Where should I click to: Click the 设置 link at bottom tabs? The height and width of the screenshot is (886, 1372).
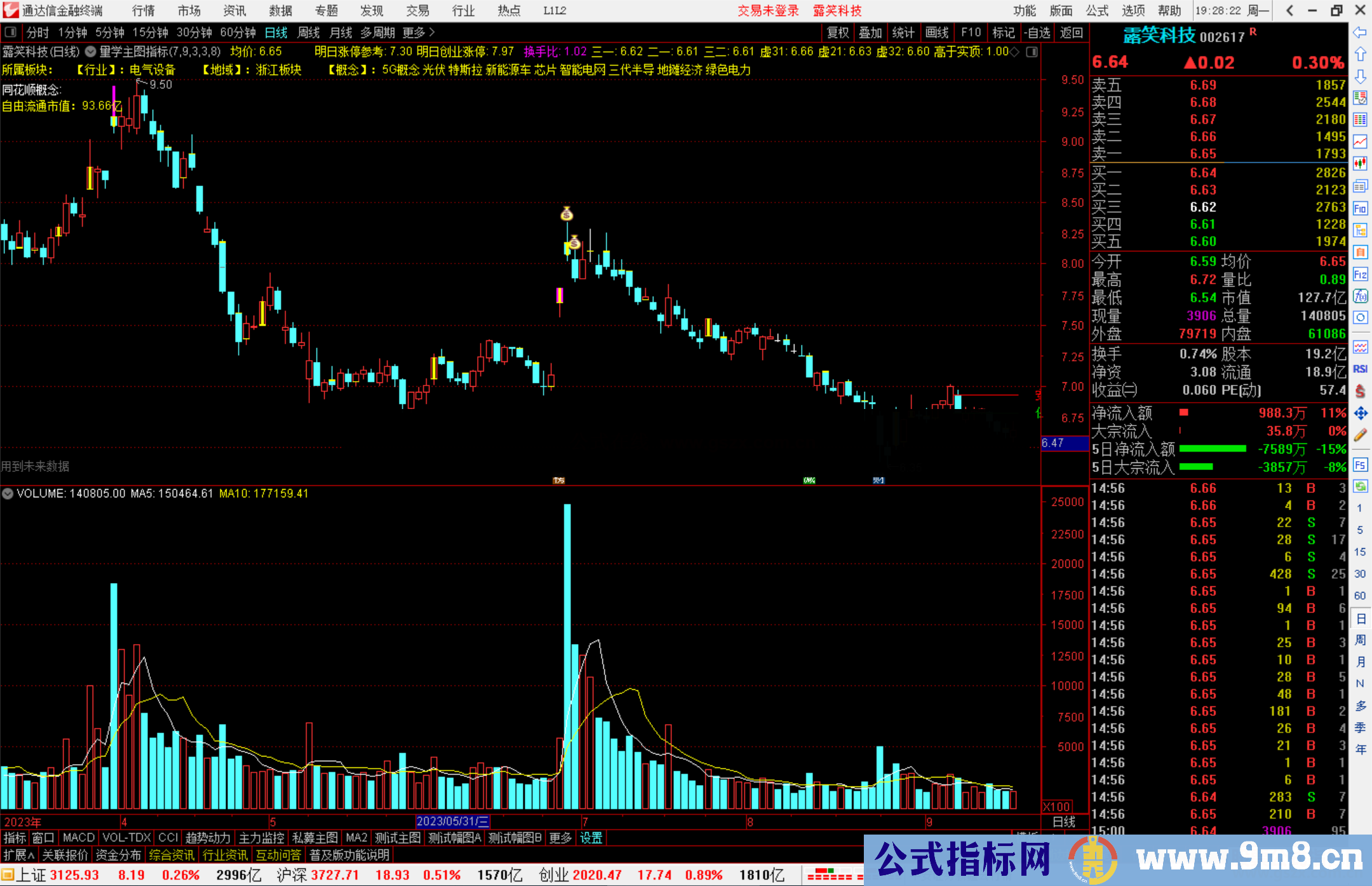click(591, 838)
